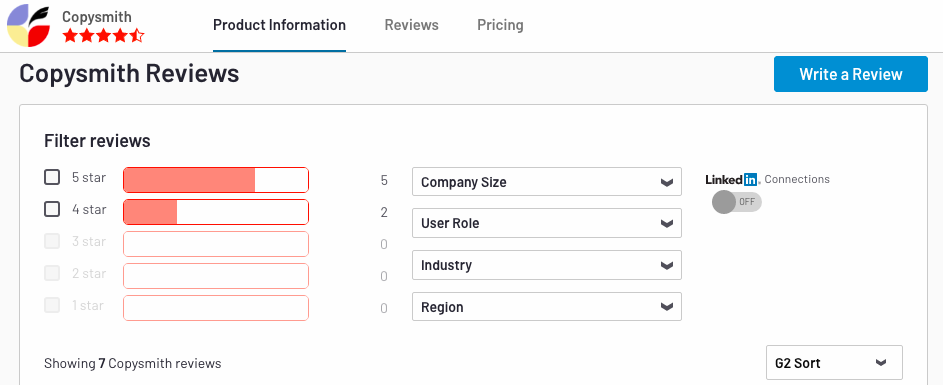Click the disabled 2 star checkbox

coord(52,273)
